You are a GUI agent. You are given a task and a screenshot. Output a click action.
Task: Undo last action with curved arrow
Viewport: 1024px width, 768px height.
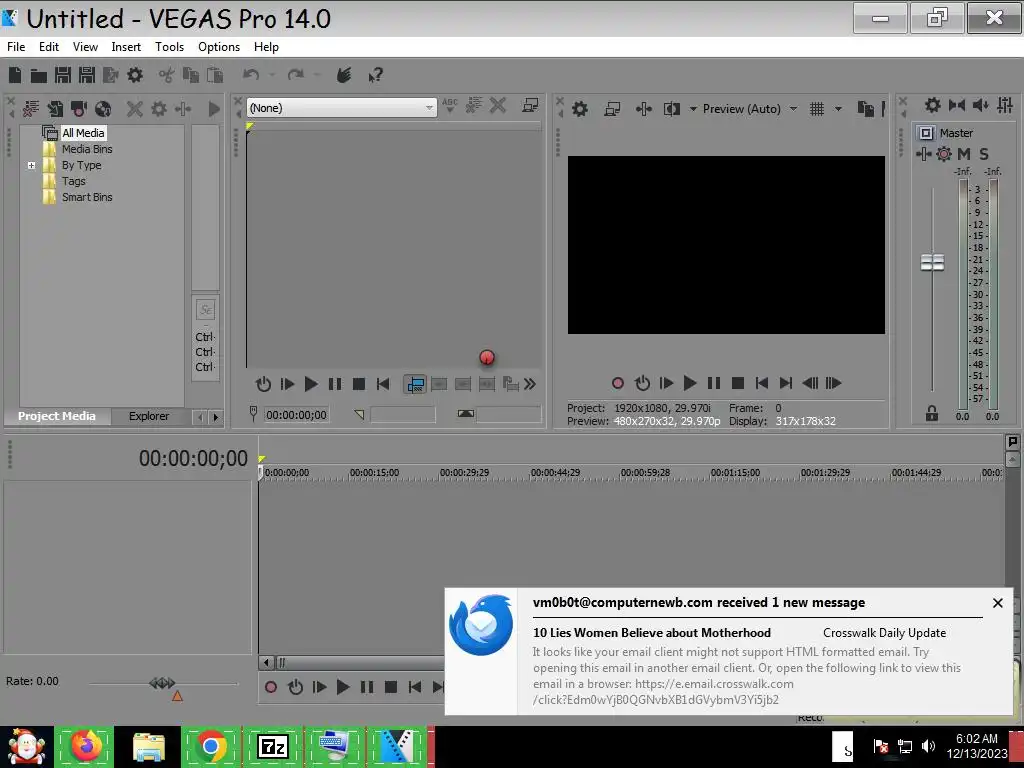251,75
